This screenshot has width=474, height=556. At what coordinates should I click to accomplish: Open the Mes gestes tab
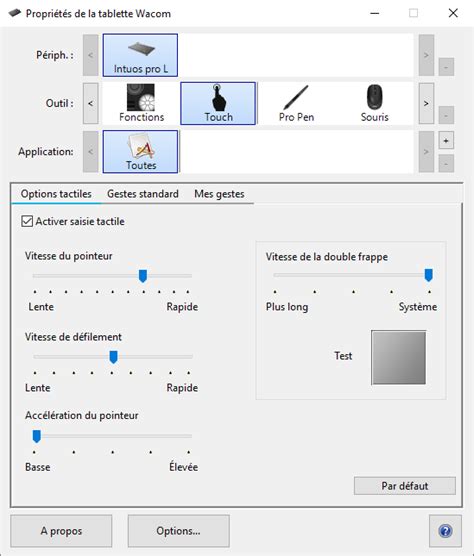click(219, 194)
